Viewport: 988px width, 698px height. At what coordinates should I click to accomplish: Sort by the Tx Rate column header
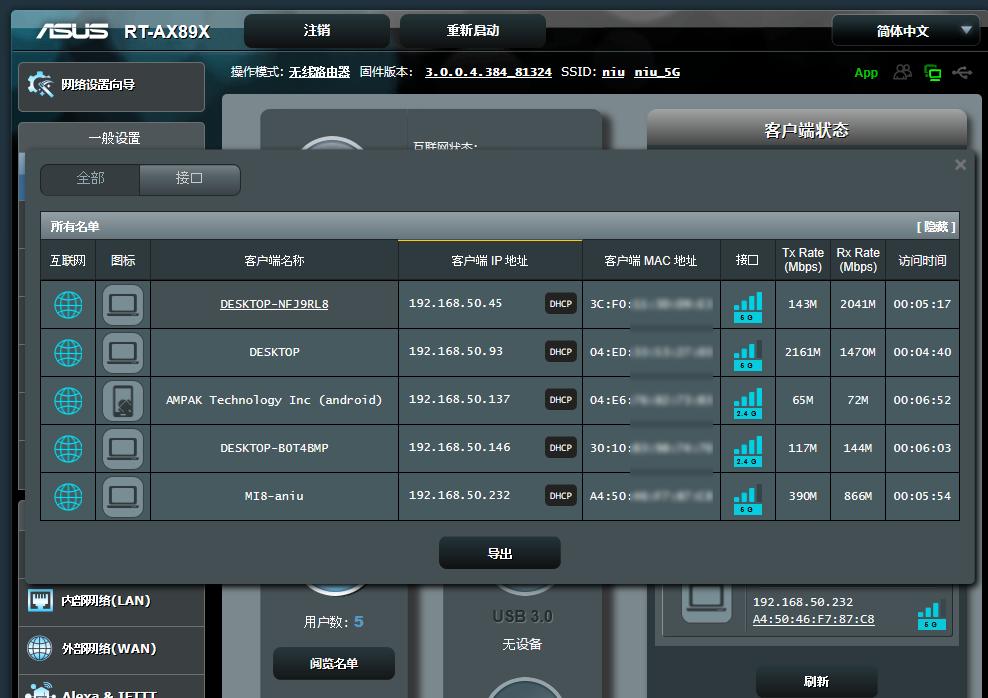point(802,260)
